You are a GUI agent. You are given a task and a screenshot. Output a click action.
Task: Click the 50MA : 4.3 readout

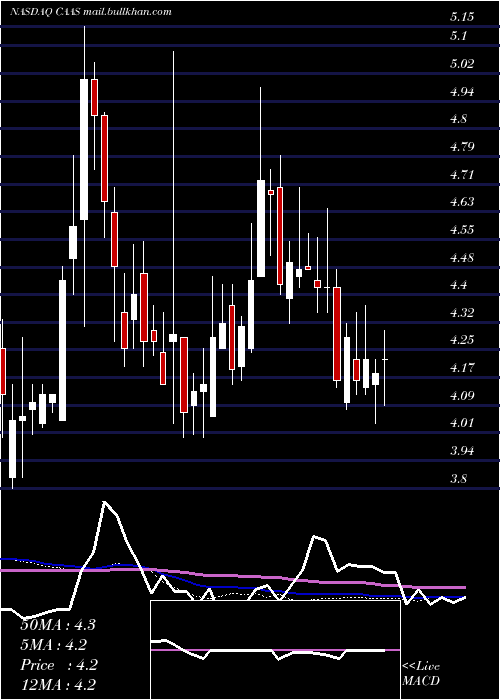tap(58, 625)
